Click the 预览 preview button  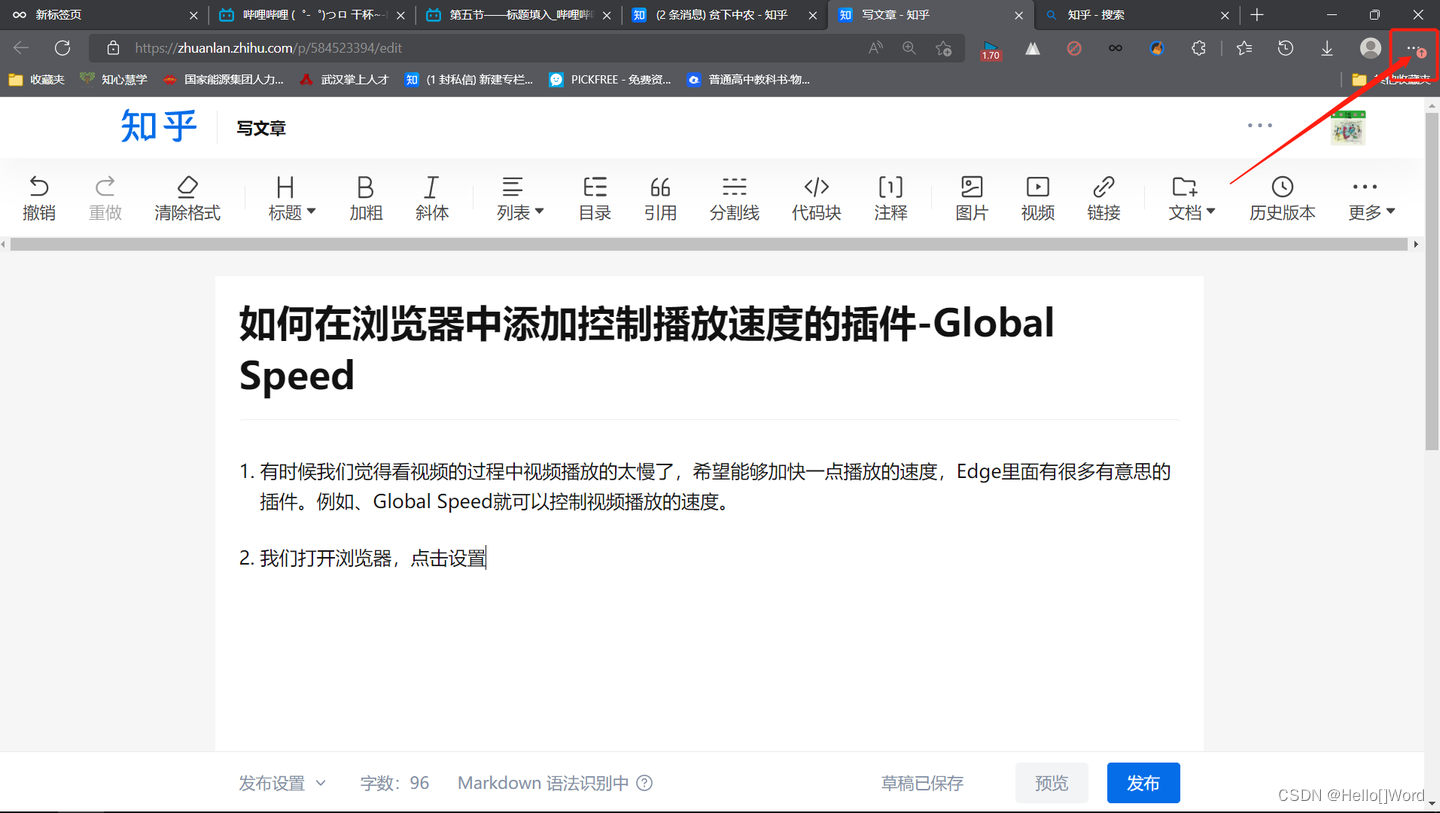click(x=1051, y=783)
